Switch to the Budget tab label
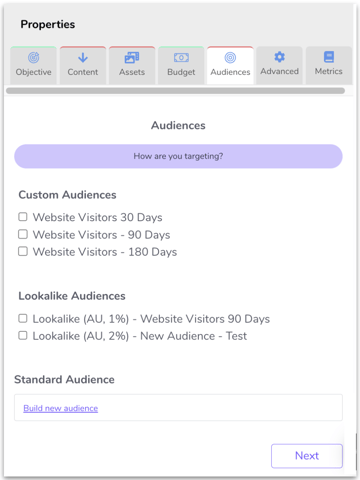This screenshot has height=480, width=360. [181, 72]
